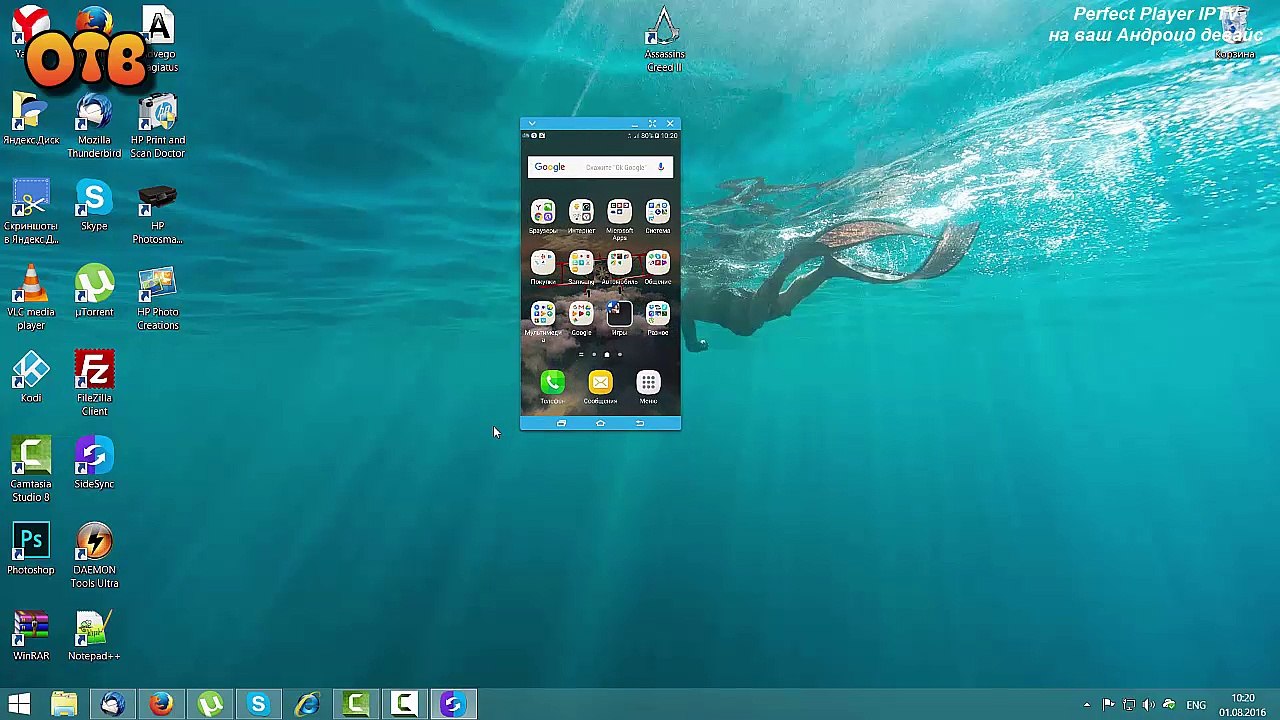This screenshot has height=720, width=1280.
Task: Select the Assassins Creed III desktop icon
Action: [664, 40]
